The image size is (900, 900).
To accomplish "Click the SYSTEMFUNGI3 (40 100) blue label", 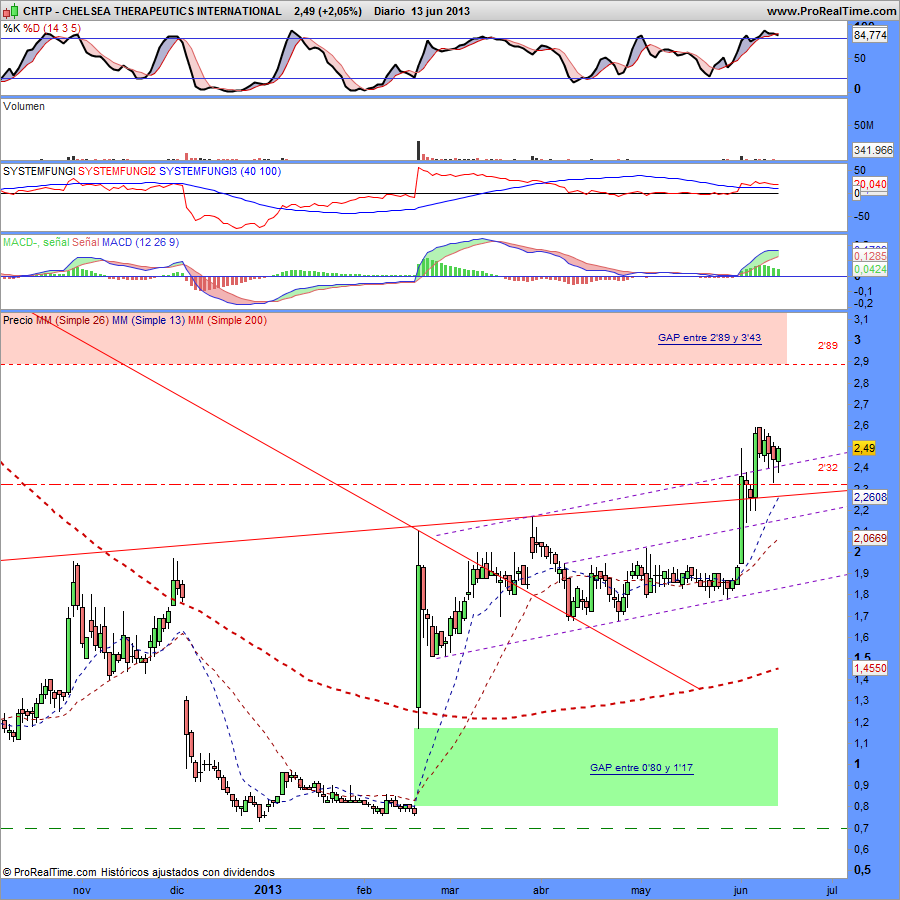I will pyautogui.click(x=220, y=171).
